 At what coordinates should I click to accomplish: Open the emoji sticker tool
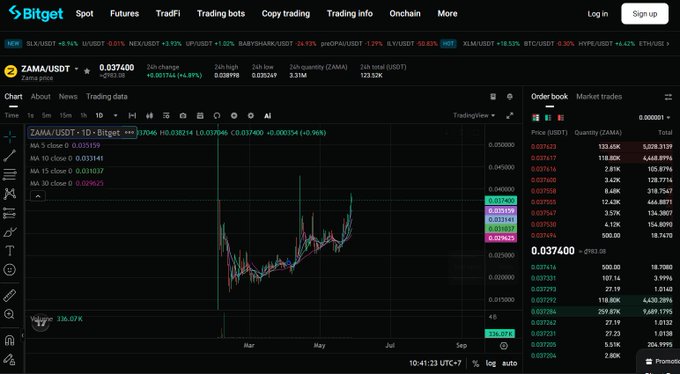(x=10, y=270)
